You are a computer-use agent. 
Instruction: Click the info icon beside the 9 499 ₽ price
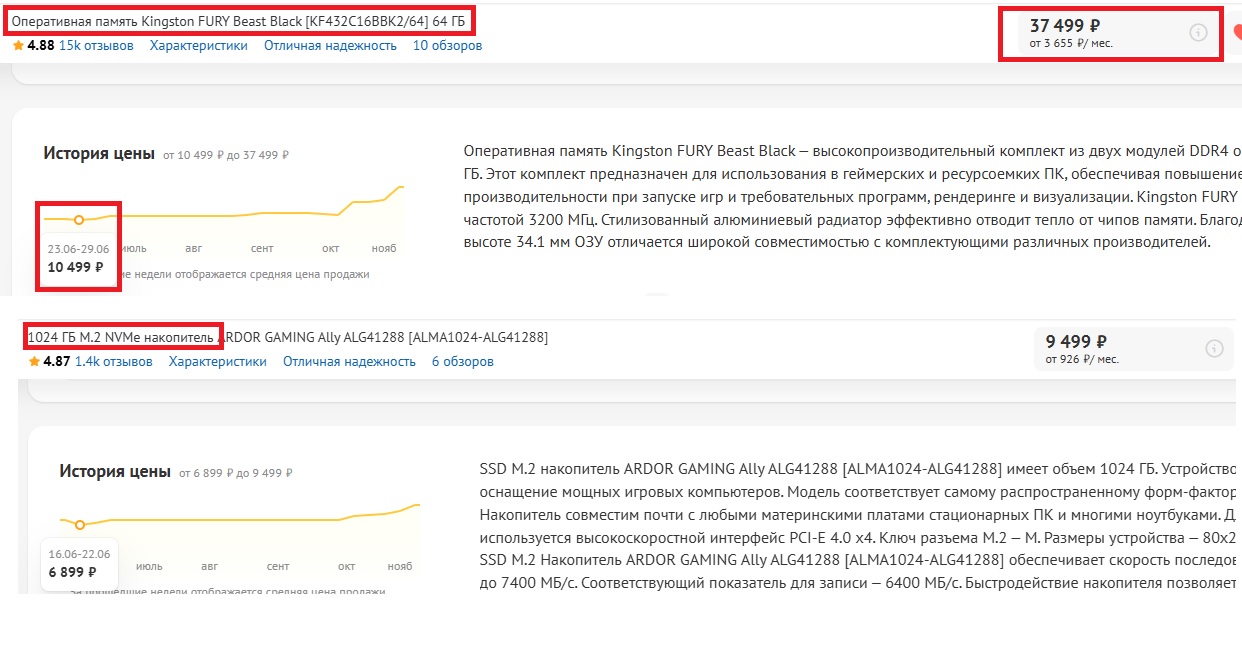coord(1214,348)
